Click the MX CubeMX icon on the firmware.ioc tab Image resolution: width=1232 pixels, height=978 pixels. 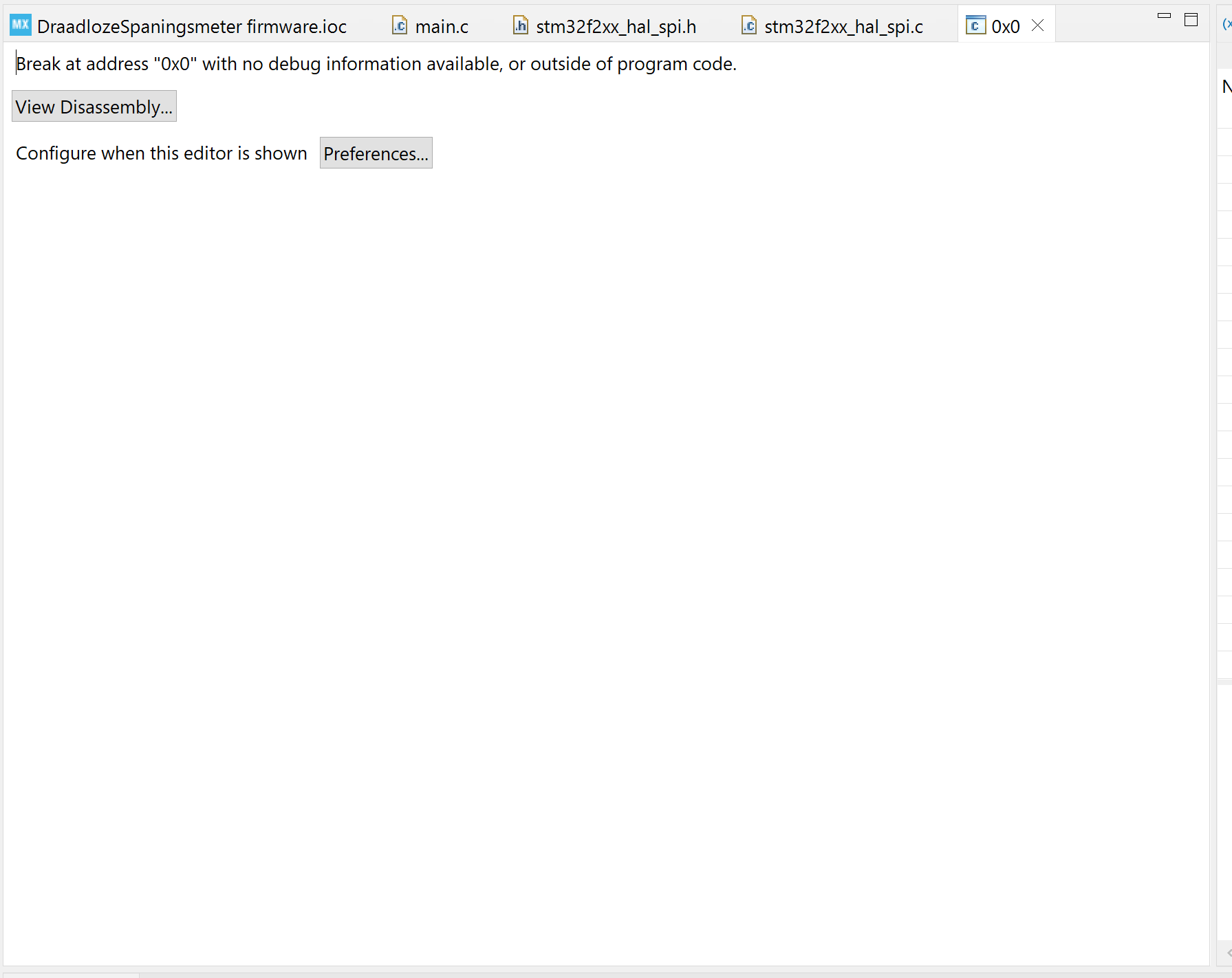pyautogui.click(x=19, y=25)
